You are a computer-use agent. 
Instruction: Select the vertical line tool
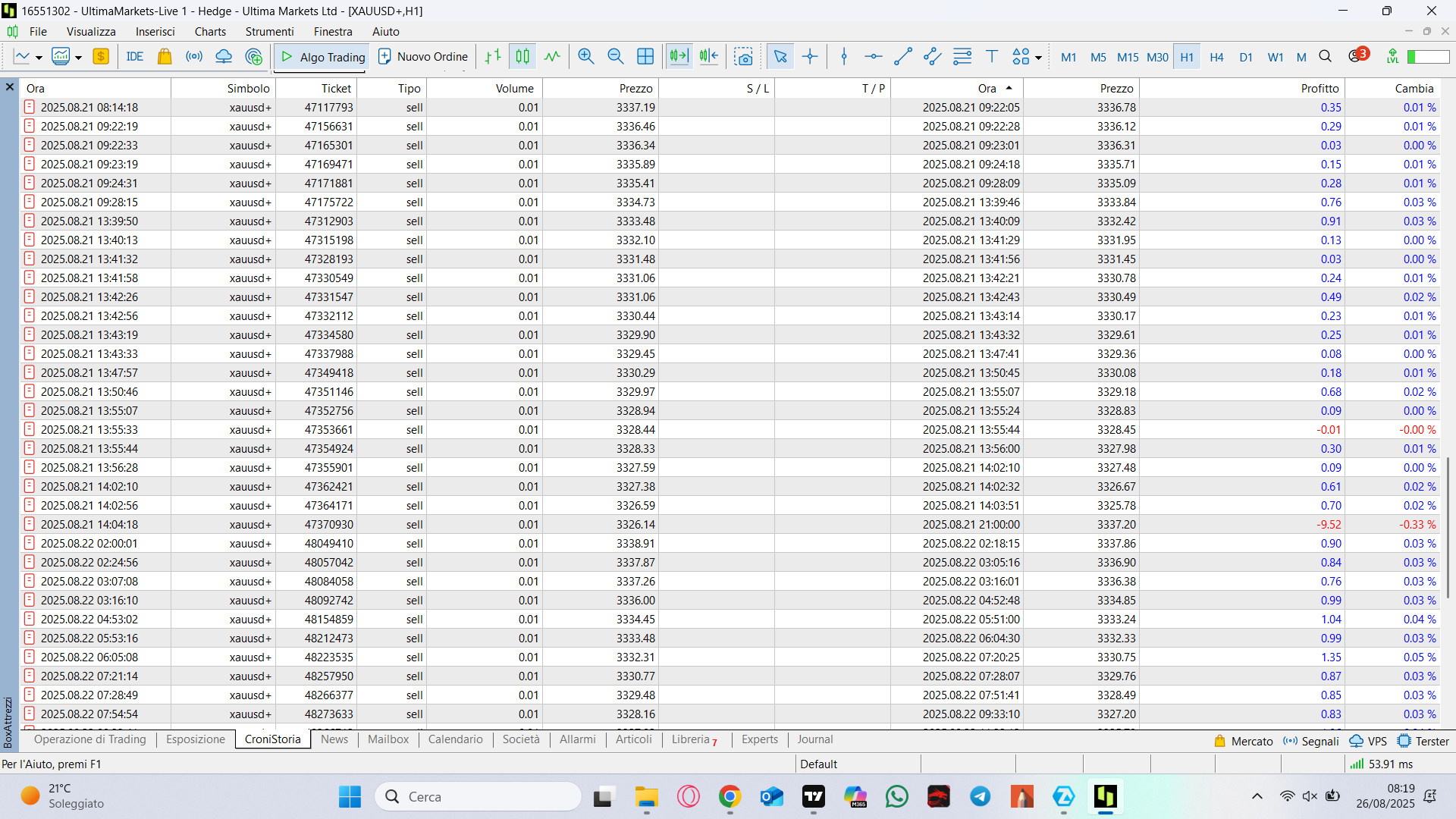pyautogui.click(x=844, y=57)
